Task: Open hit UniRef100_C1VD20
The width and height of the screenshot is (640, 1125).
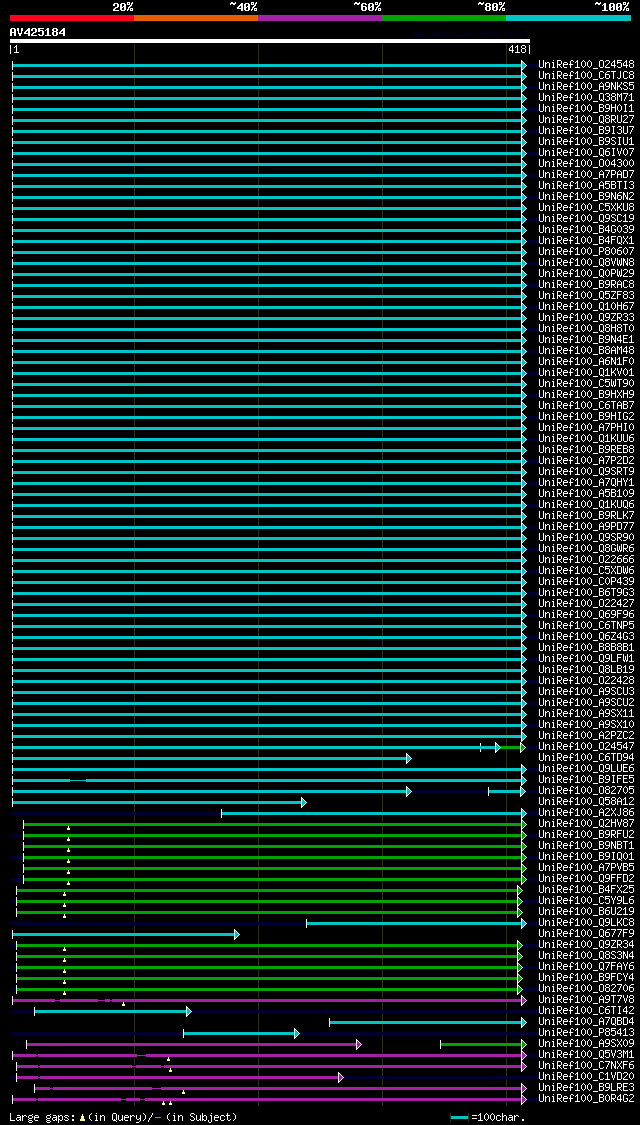Action: click(x=586, y=1076)
